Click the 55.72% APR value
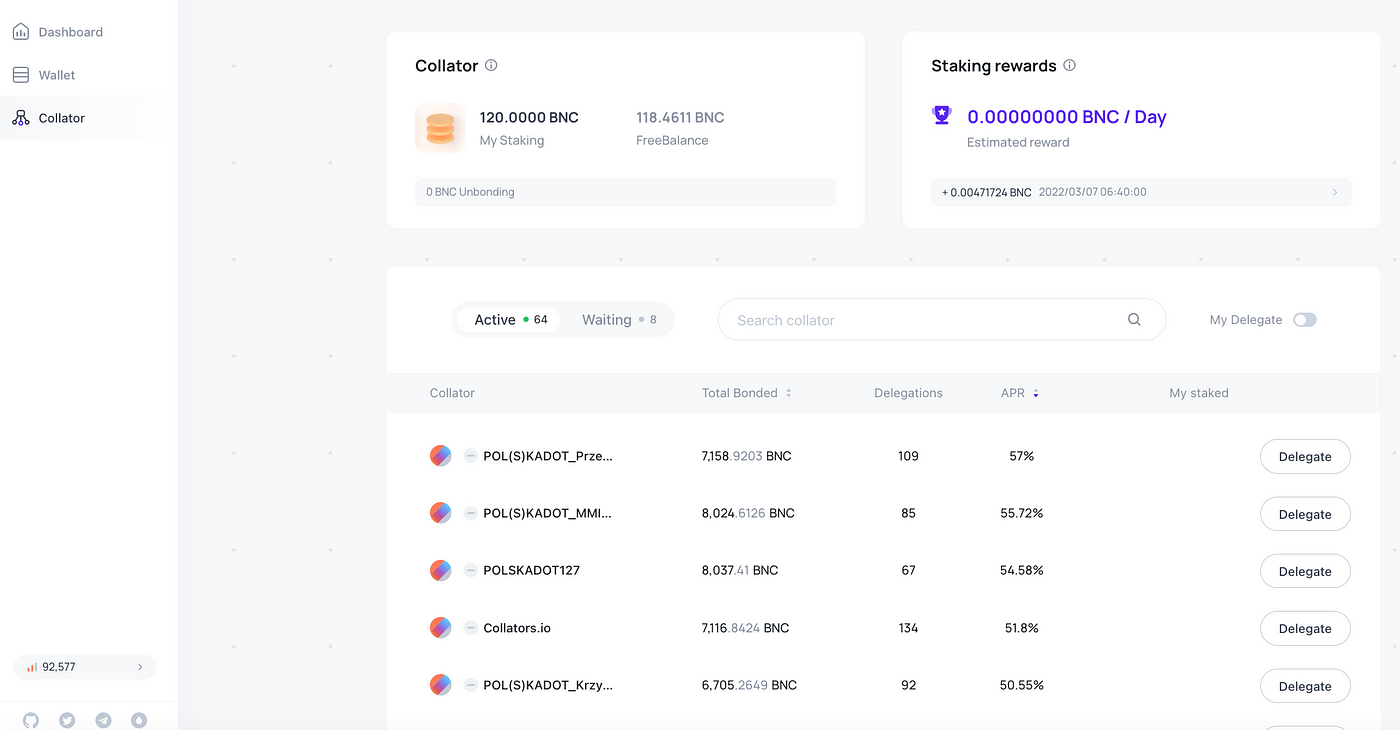This screenshot has height=730, width=1400. click(1021, 513)
